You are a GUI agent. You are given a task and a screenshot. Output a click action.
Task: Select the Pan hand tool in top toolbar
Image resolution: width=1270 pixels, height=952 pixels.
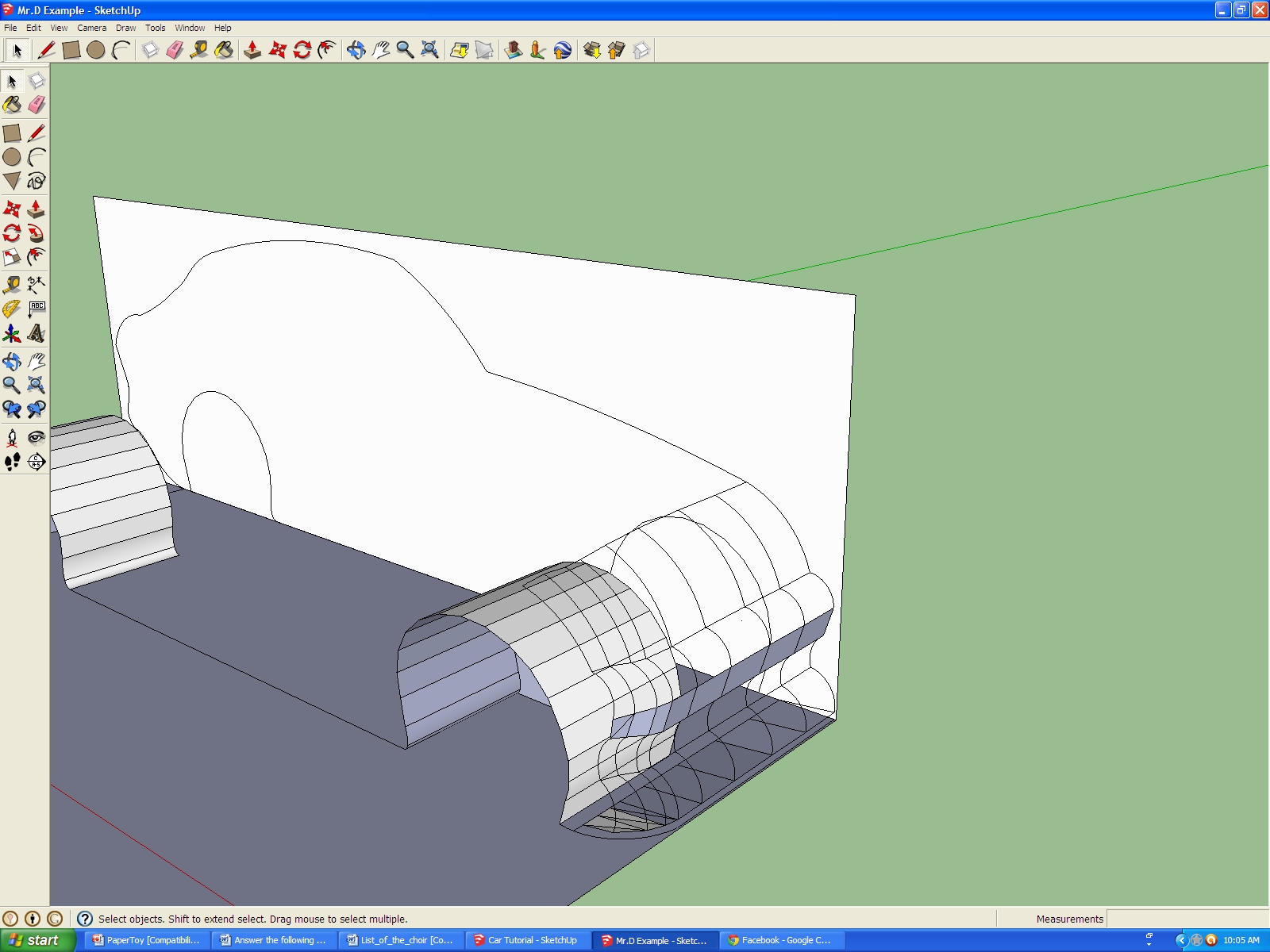pyautogui.click(x=381, y=50)
